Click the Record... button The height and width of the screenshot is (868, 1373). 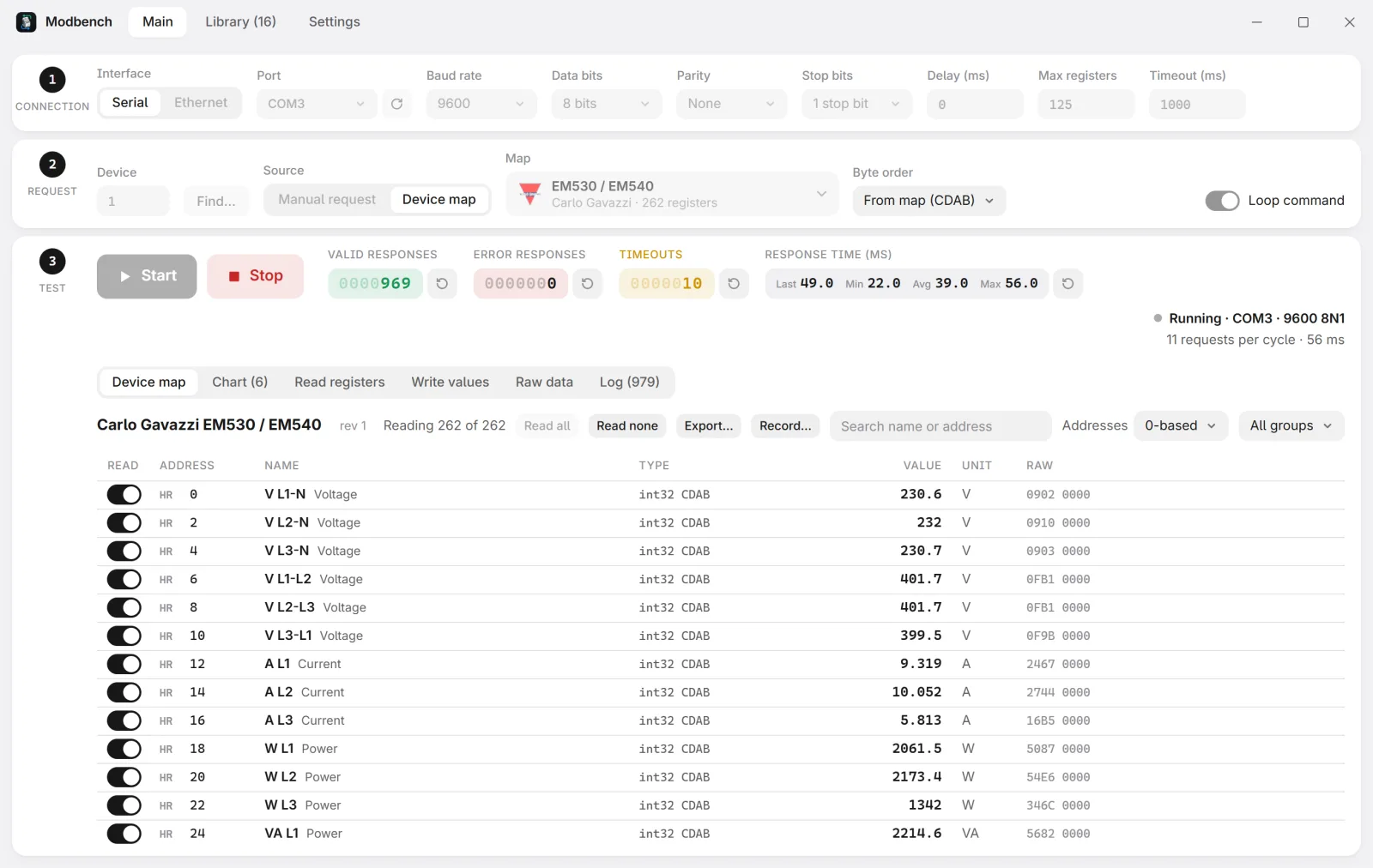(785, 426)
